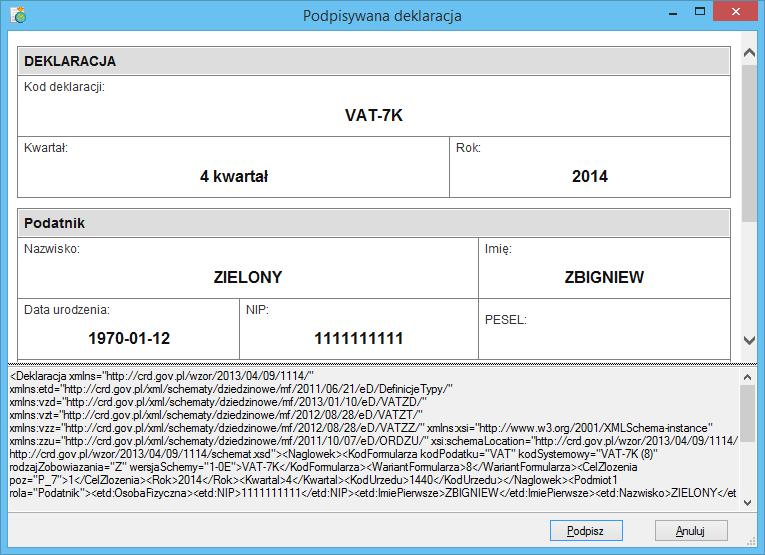Click the XML pane scrollbar thumb
The width and height of the screenshot is (765, 555).
[x=747, y=413]
